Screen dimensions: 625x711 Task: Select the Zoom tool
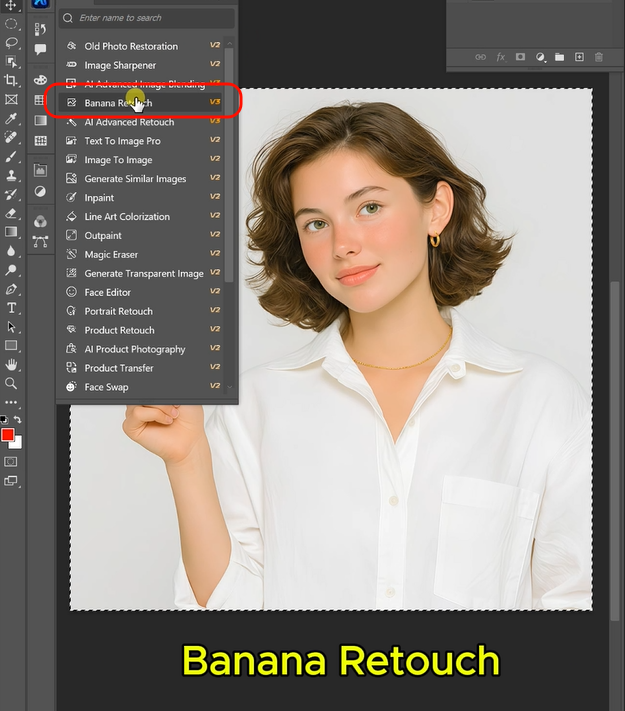tap(10, 384)
